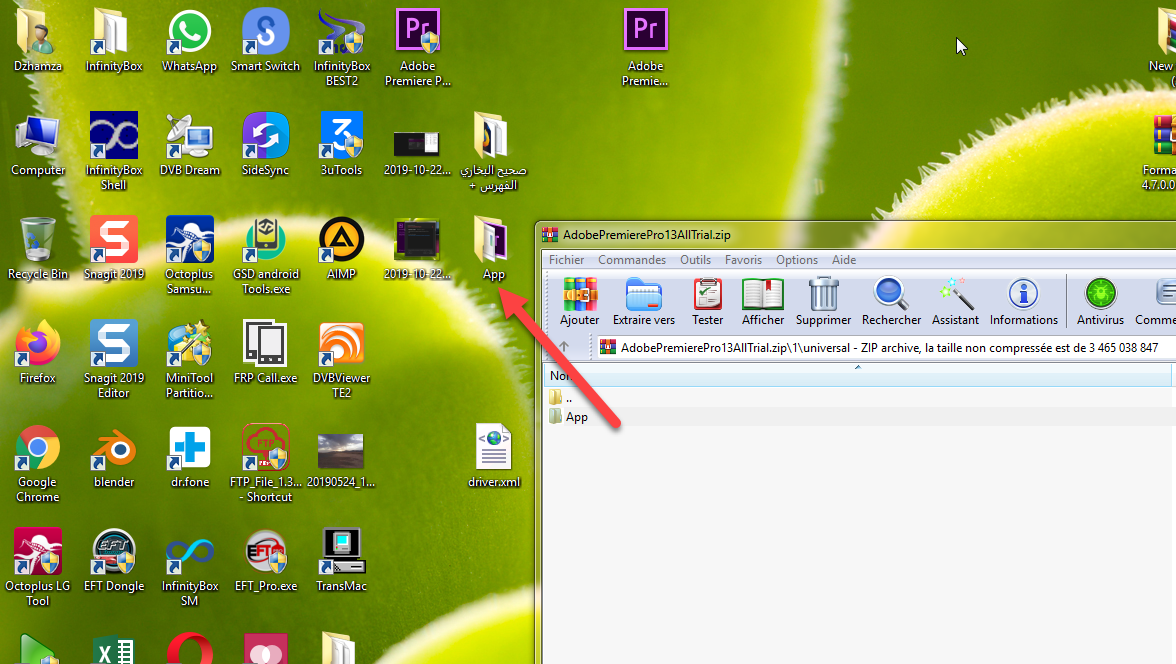
Task: Select the InfinityBox Shell shortcut
Action: (x=113, y=150)
